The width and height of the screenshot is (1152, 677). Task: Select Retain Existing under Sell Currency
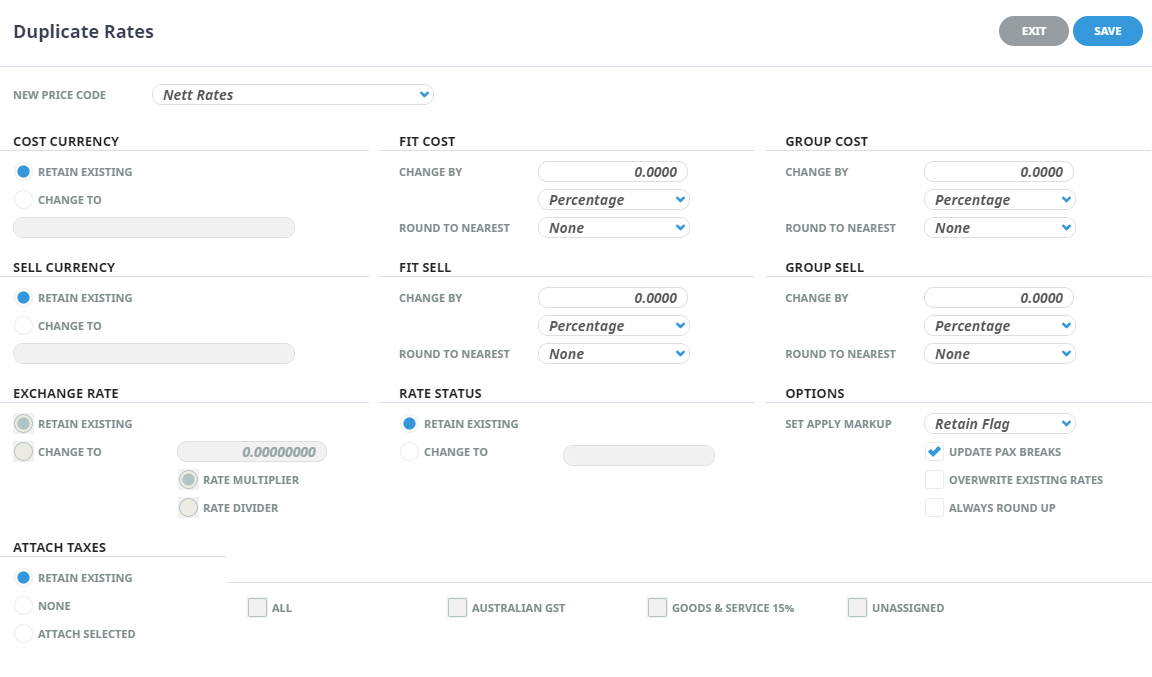(x=24, y=298)
